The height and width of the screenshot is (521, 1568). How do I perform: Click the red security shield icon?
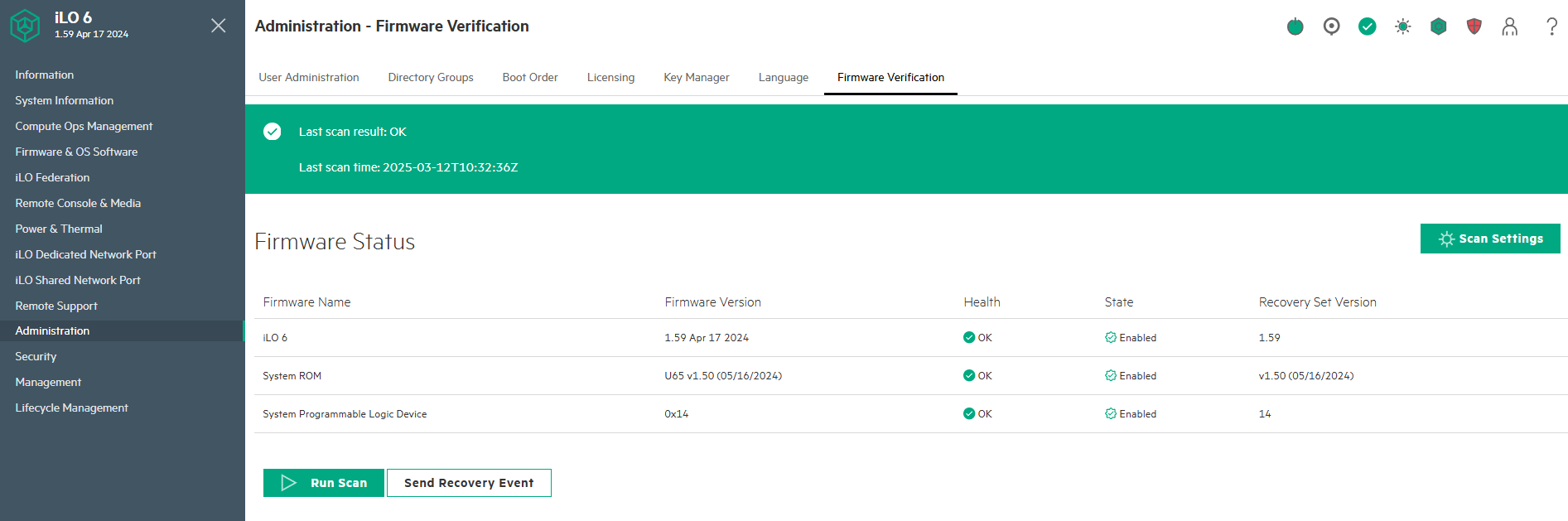click(x=1474, y=27)
